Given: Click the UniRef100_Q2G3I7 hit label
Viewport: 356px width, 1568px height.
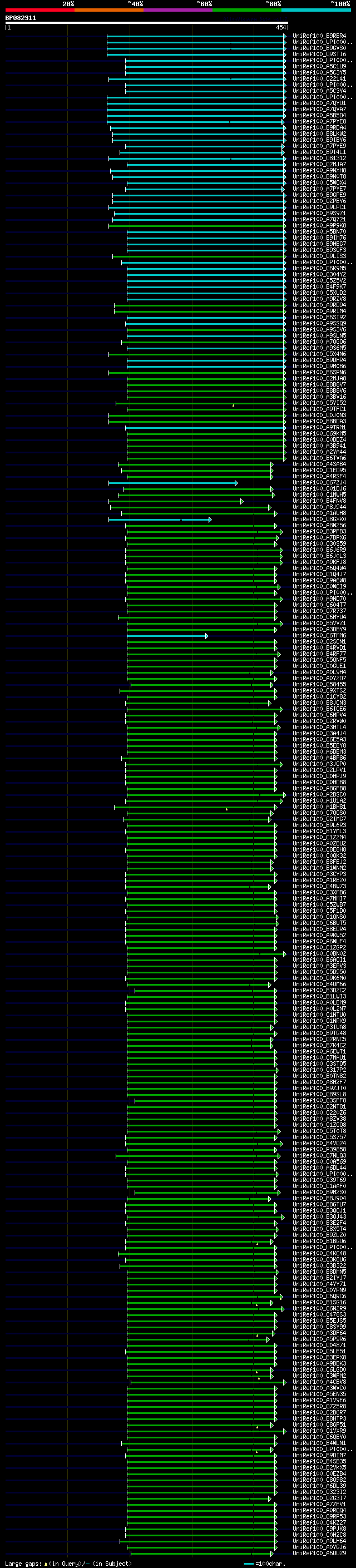Looking at the screenshot, I should (319, 1498).
